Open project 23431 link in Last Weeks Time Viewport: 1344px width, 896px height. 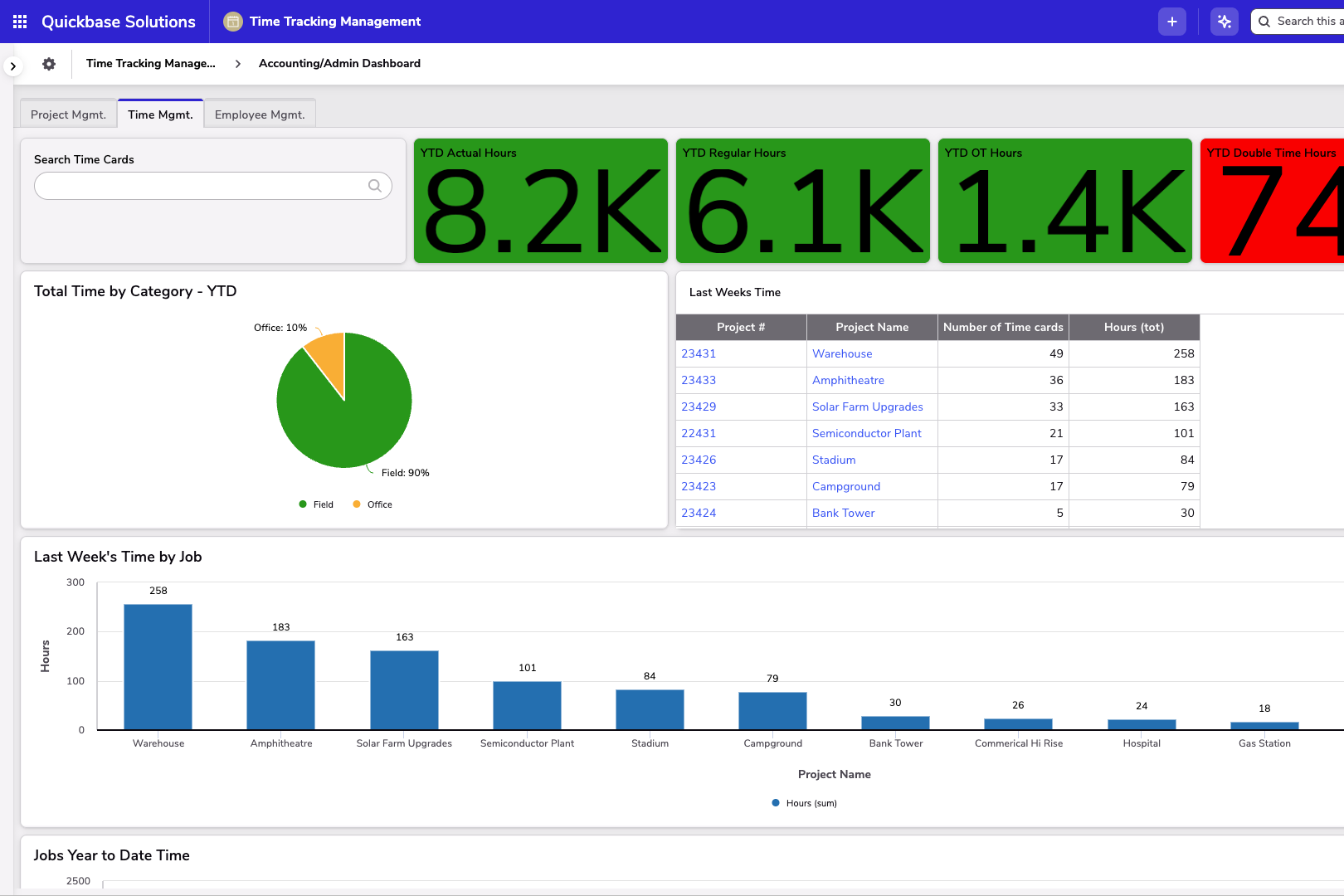click(x=698, y=353)
